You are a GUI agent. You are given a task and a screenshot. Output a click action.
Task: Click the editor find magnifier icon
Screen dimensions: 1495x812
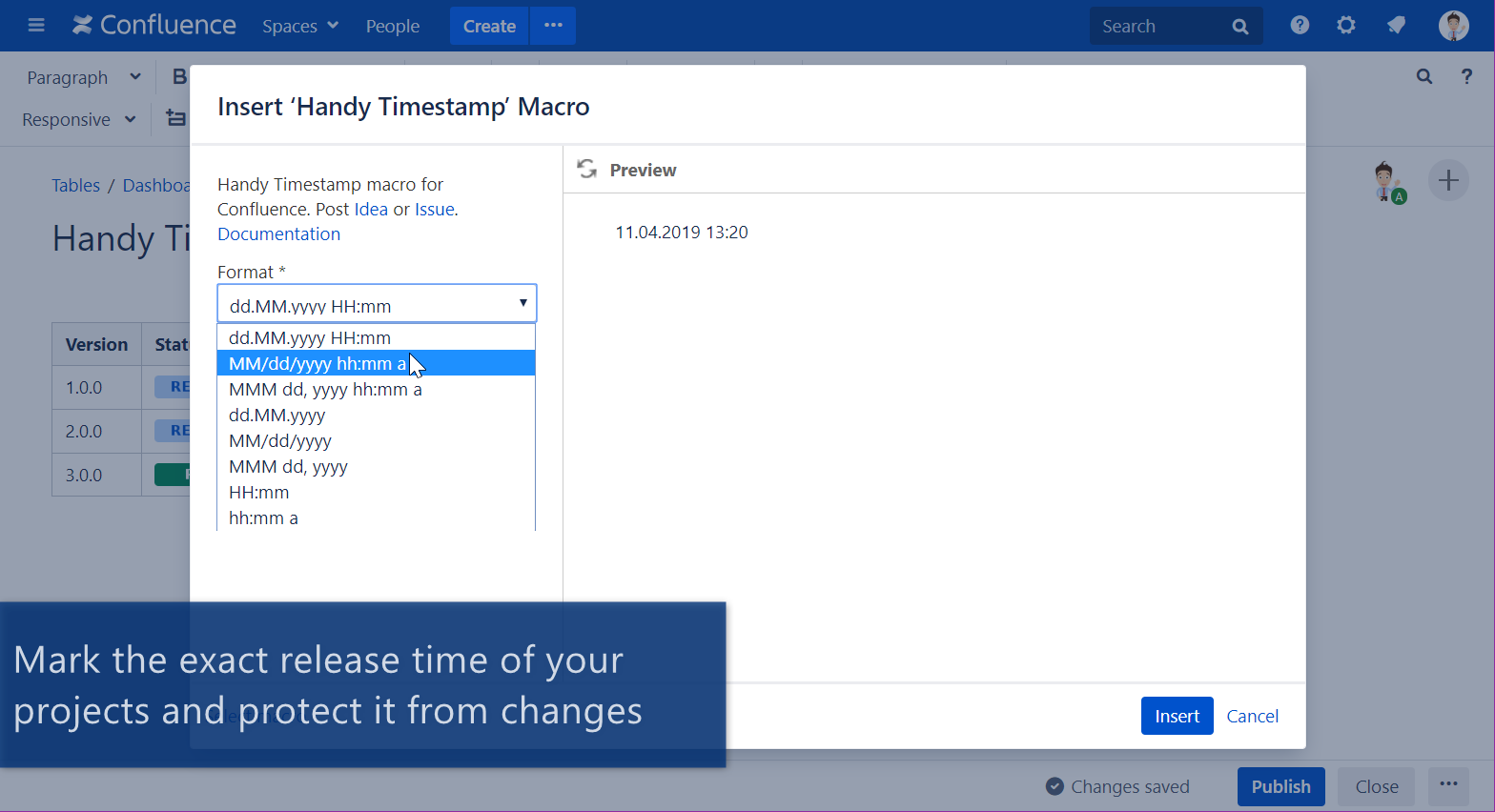(x=1424, y=76)
